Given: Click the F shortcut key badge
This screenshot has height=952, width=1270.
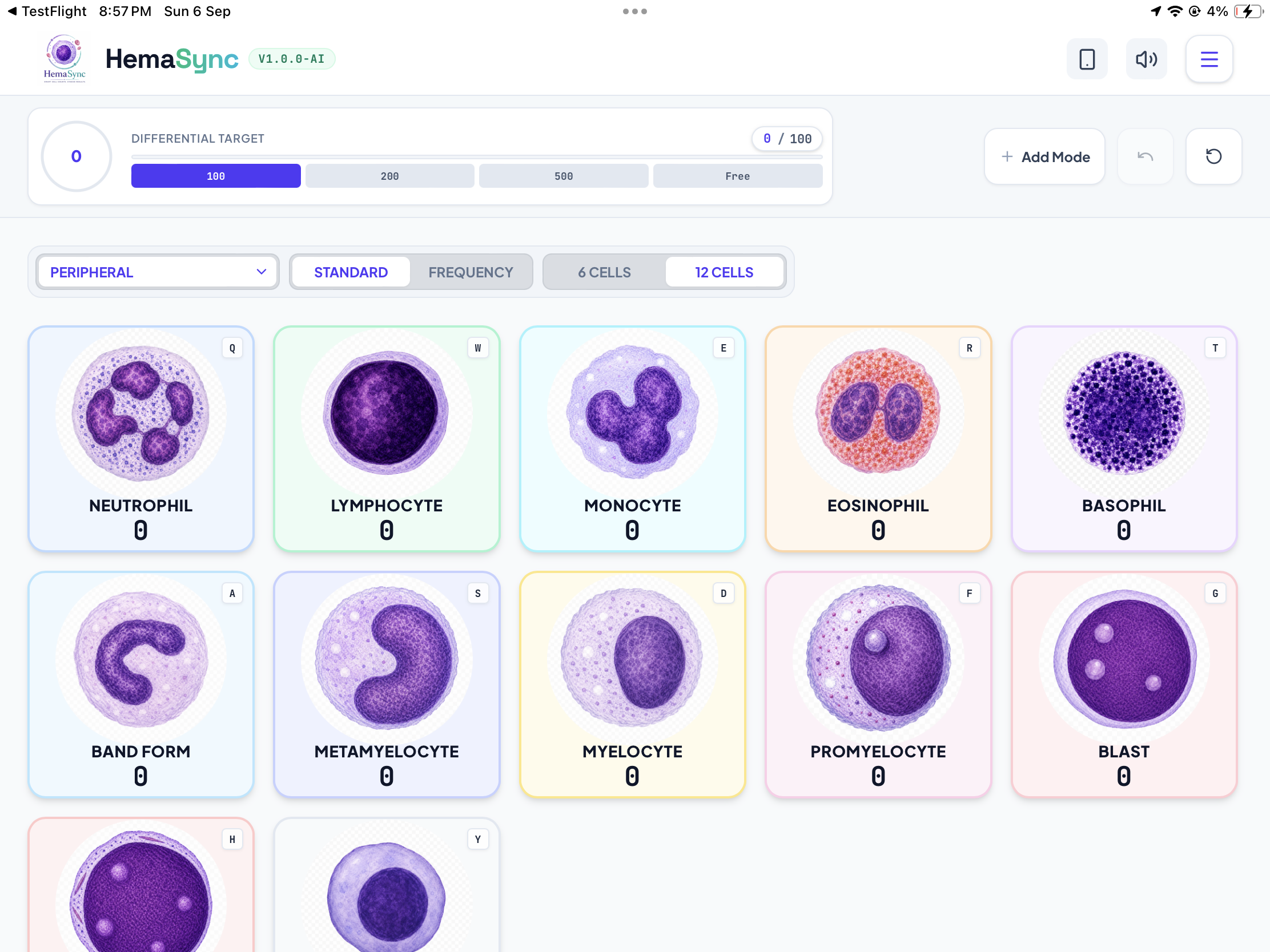Looking at the screenshot, I should coord(969,594).
